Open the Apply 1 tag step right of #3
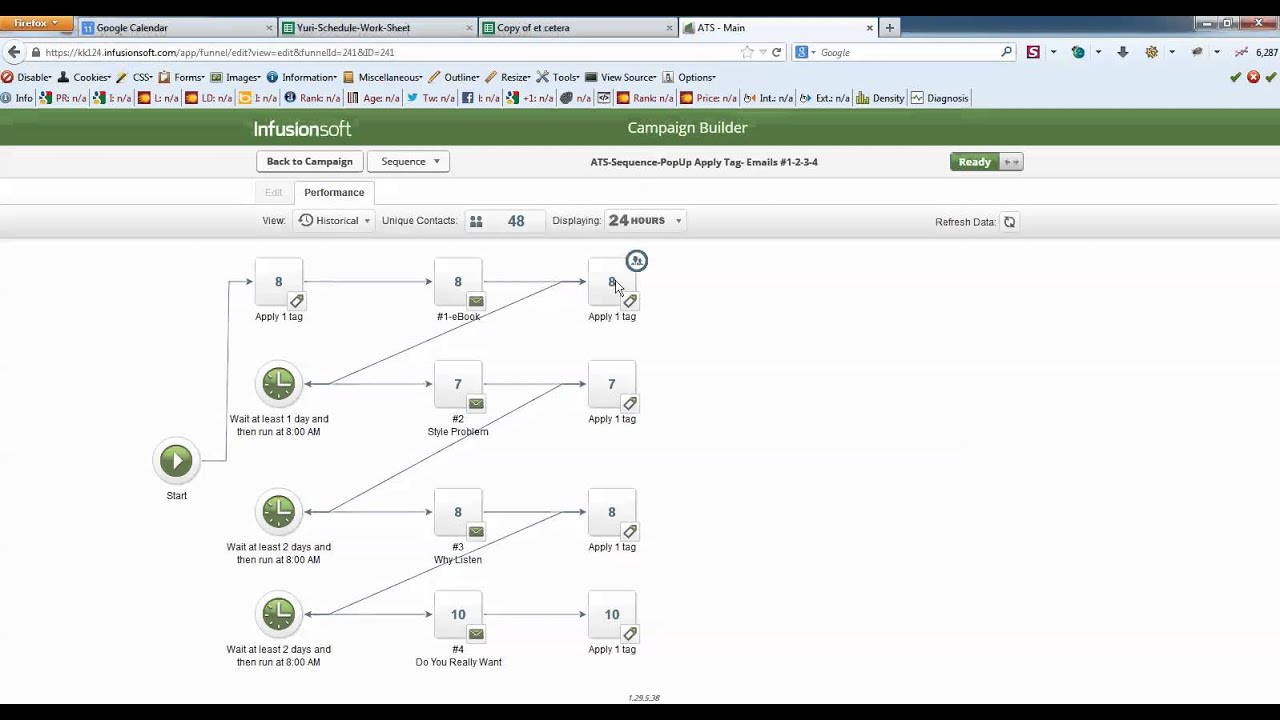The width and height of the screenshot is (1280, 720). (612, 513)
